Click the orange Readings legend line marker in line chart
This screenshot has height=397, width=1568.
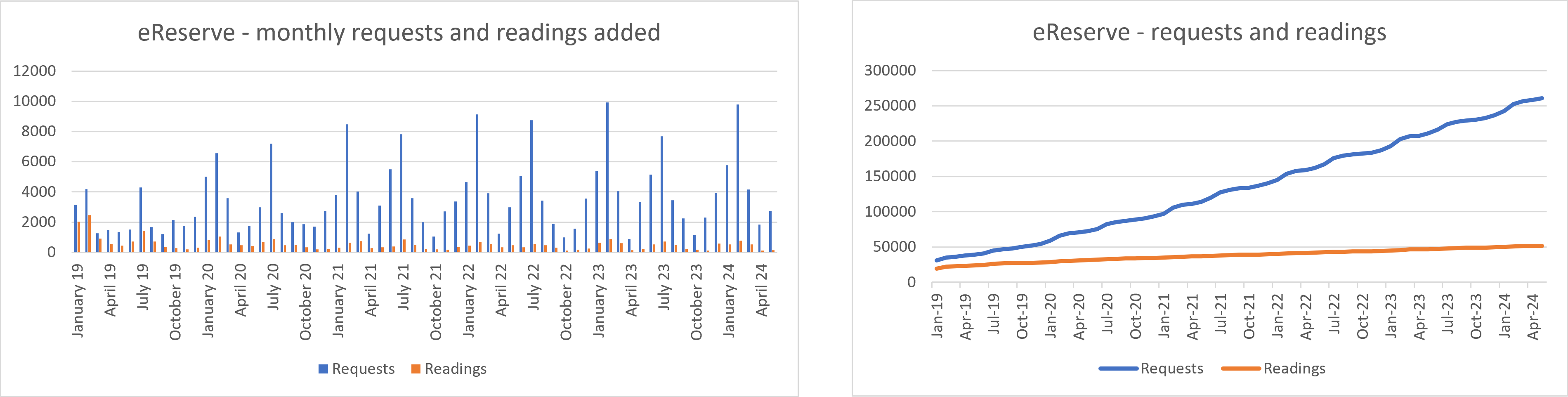[x=1241, y=369]
